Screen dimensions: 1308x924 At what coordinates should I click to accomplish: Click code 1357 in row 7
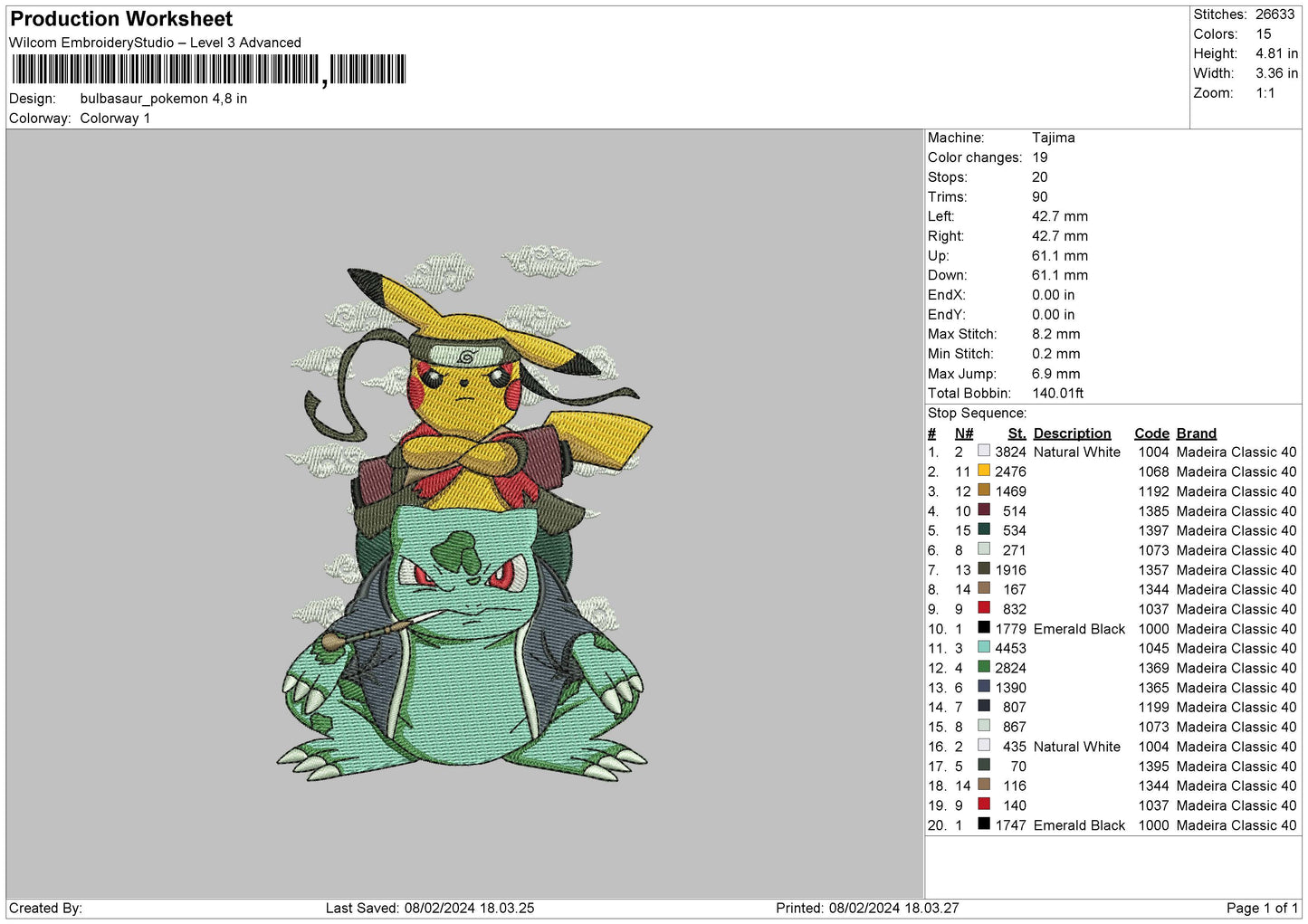click(1153, 569)
